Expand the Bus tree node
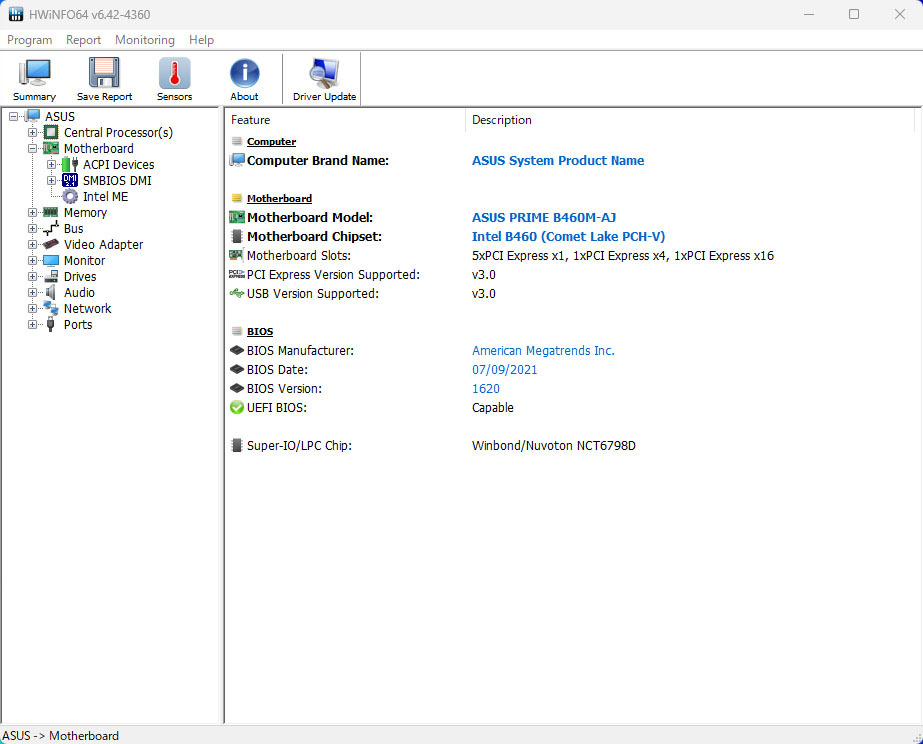Image resolution: width=923 pixels, height=744 pixels. 32,228
